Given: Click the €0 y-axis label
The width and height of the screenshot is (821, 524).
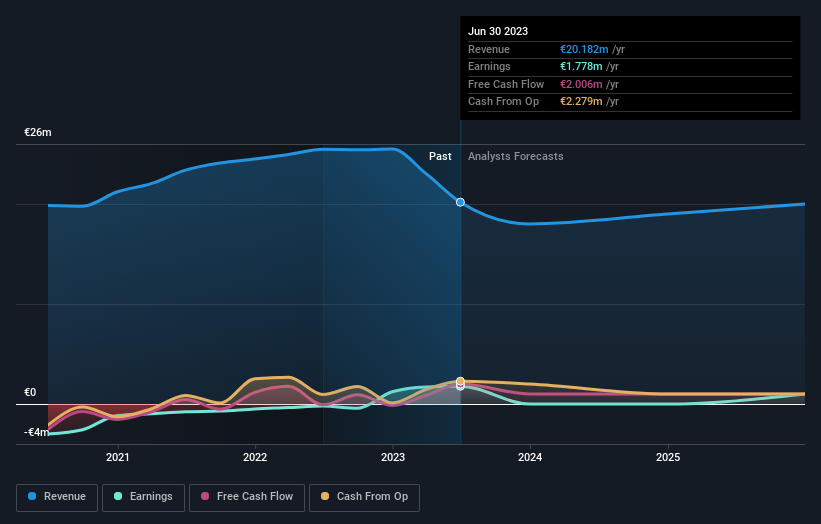Looking at the screenshot, I should click(x=30, y=393).
